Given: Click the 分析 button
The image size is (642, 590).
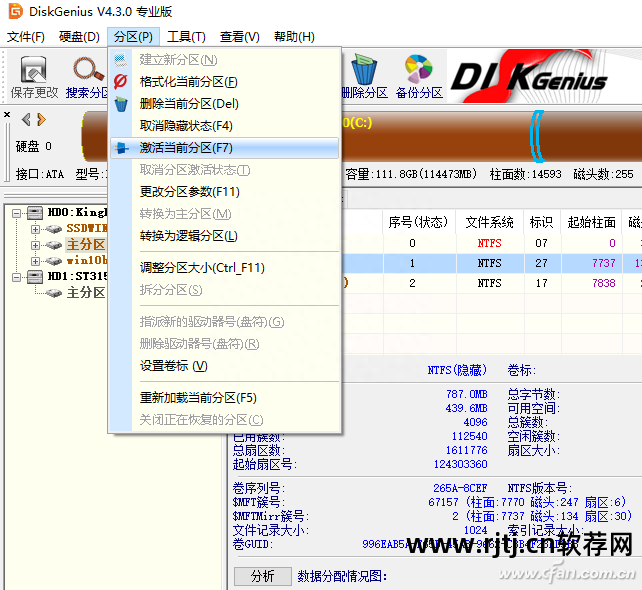Looking at the screenshot, I should pyautogui.click(x=262, y=576).
